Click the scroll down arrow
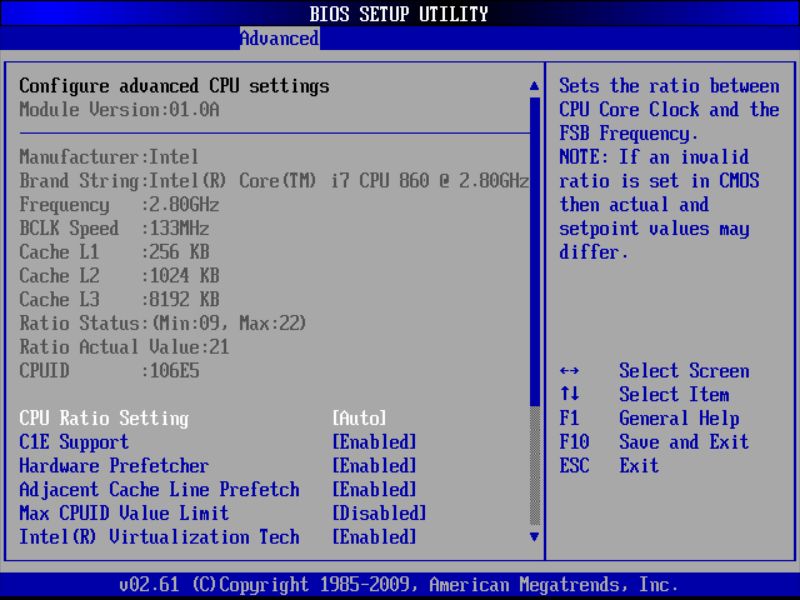 coord(534,537)
